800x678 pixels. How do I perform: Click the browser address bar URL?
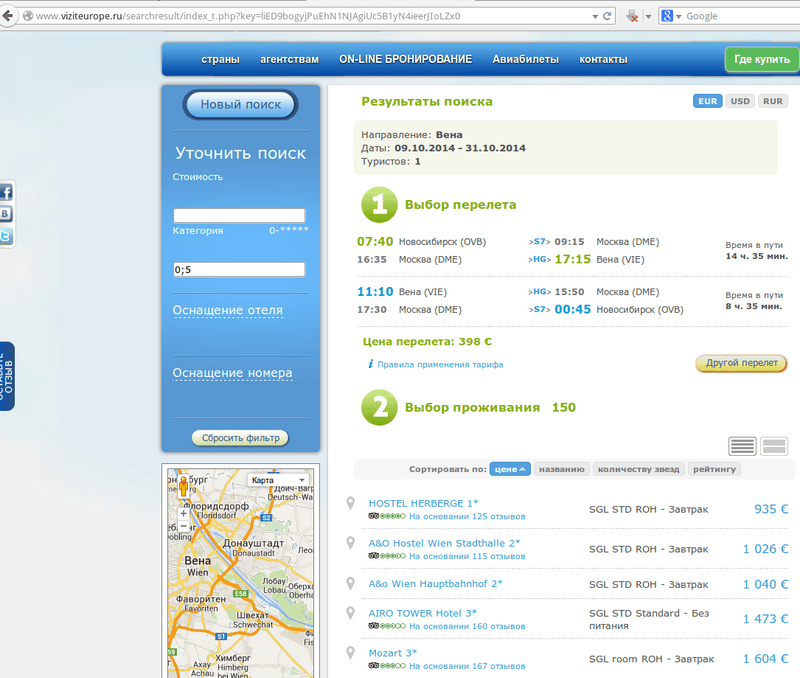tap(248, 16)
